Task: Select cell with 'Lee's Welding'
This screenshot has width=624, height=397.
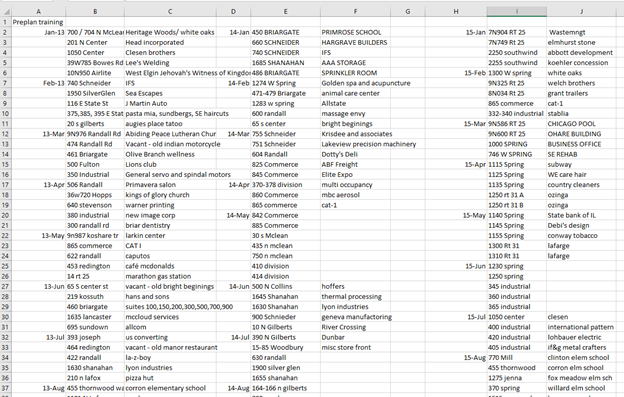Action: 170,63
